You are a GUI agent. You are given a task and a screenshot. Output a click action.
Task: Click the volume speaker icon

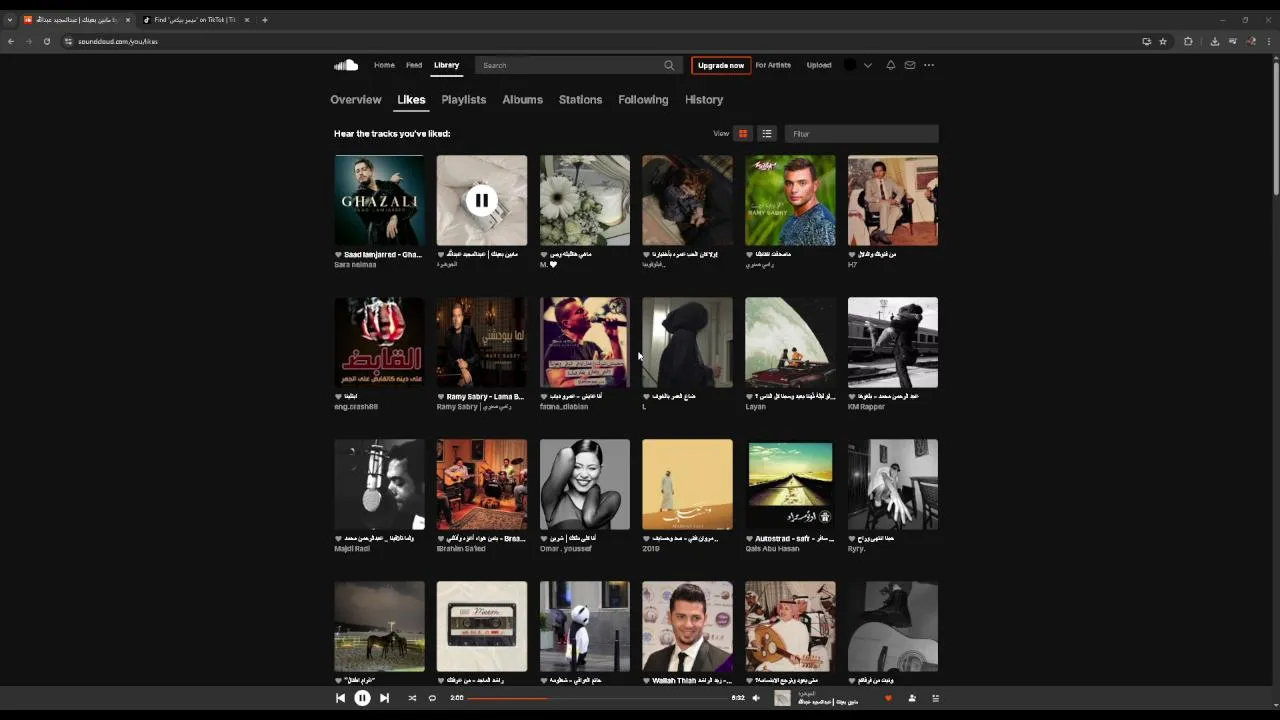coord(756,698)
